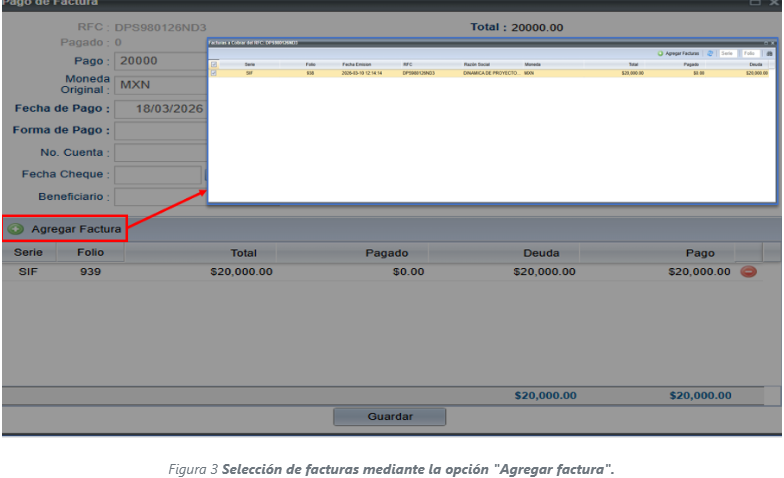The width and height of the screenshot is (784, 478).
Task: Click the No. Cuenta input field
Action: click(160, 153)
